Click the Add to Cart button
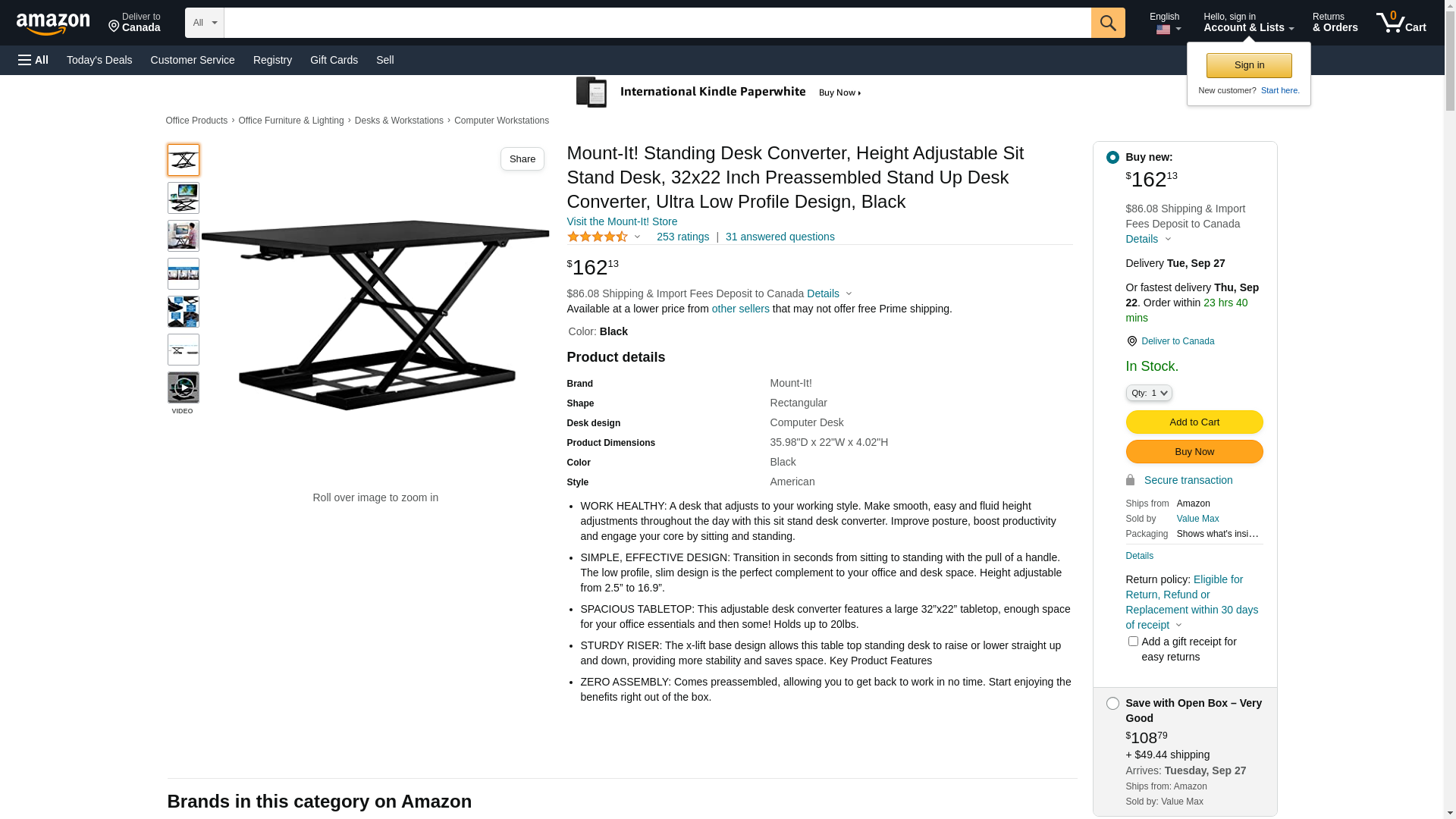The height and width of the screenshot is (819, 1456). pos(1194,422)
